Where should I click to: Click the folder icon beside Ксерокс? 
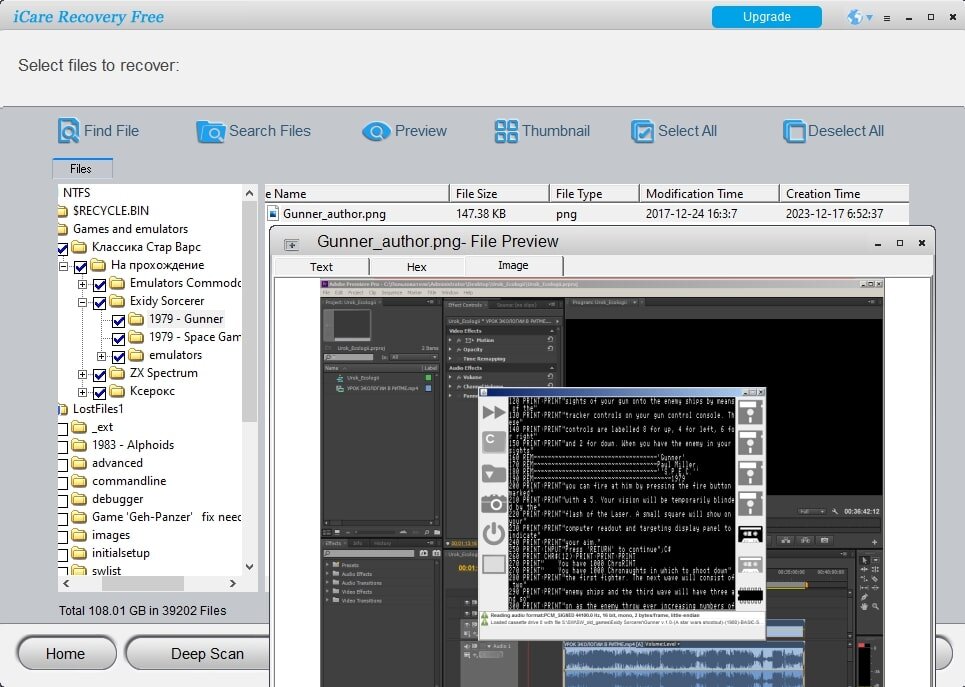pyautogui.click(x=117, y=390)
